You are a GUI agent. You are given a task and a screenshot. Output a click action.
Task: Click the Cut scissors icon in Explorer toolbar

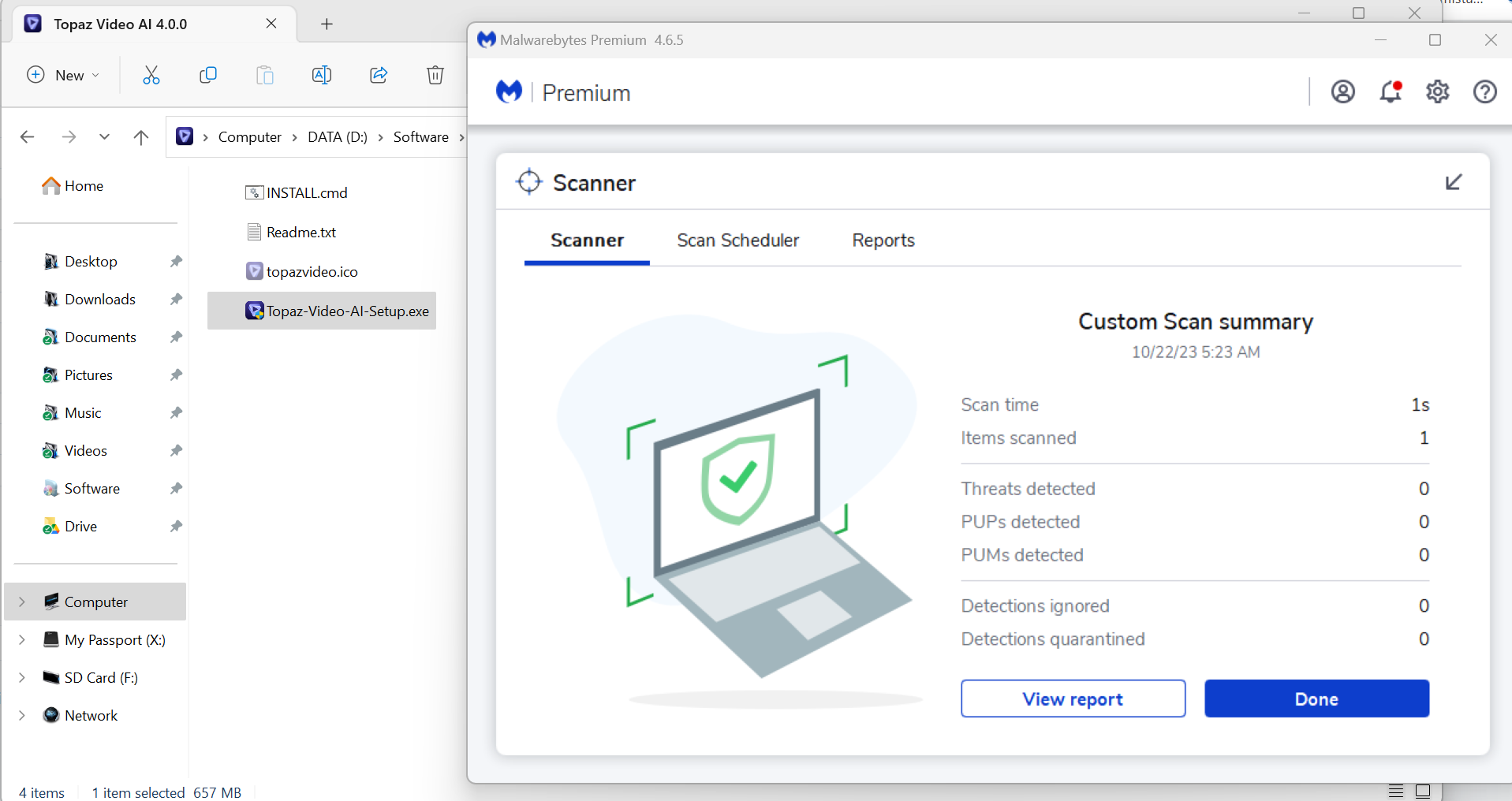[x=151, y=75]
